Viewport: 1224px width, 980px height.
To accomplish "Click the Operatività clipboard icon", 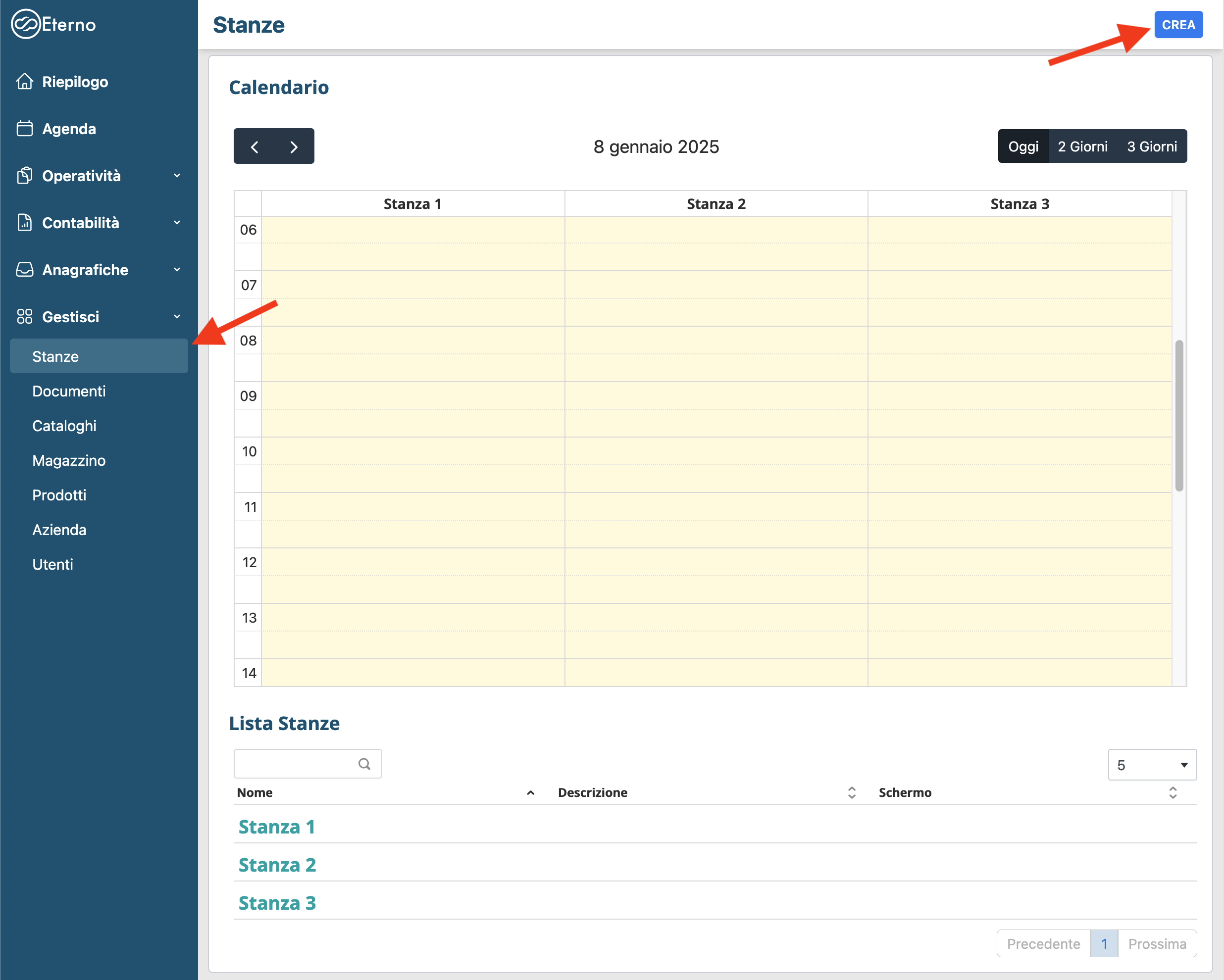I will click(x=24, y=176).
